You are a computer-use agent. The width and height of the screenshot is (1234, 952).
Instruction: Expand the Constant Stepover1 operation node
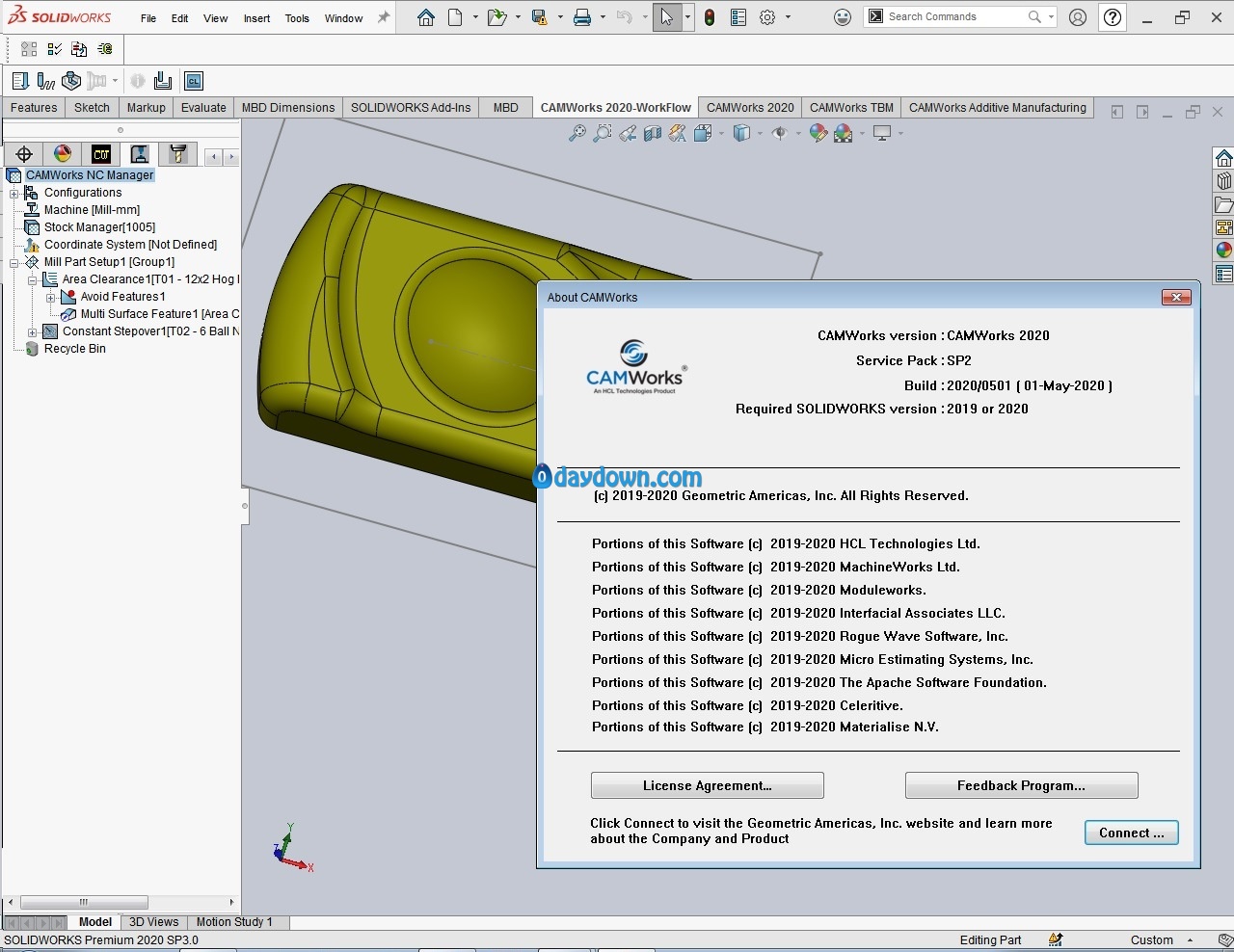coord(33,331)
